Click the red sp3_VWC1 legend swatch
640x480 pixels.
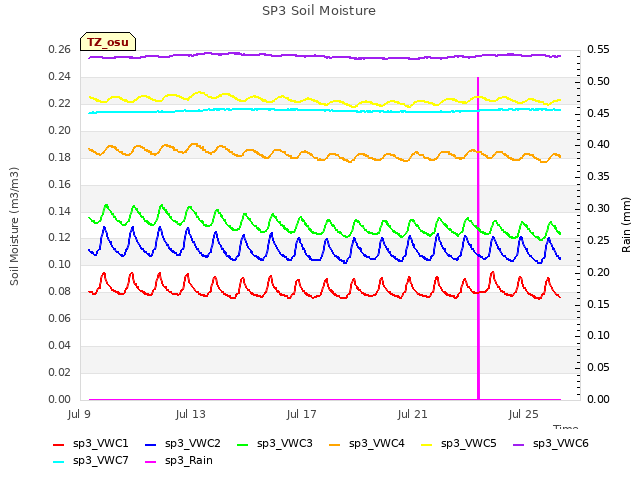click(58, 444)
